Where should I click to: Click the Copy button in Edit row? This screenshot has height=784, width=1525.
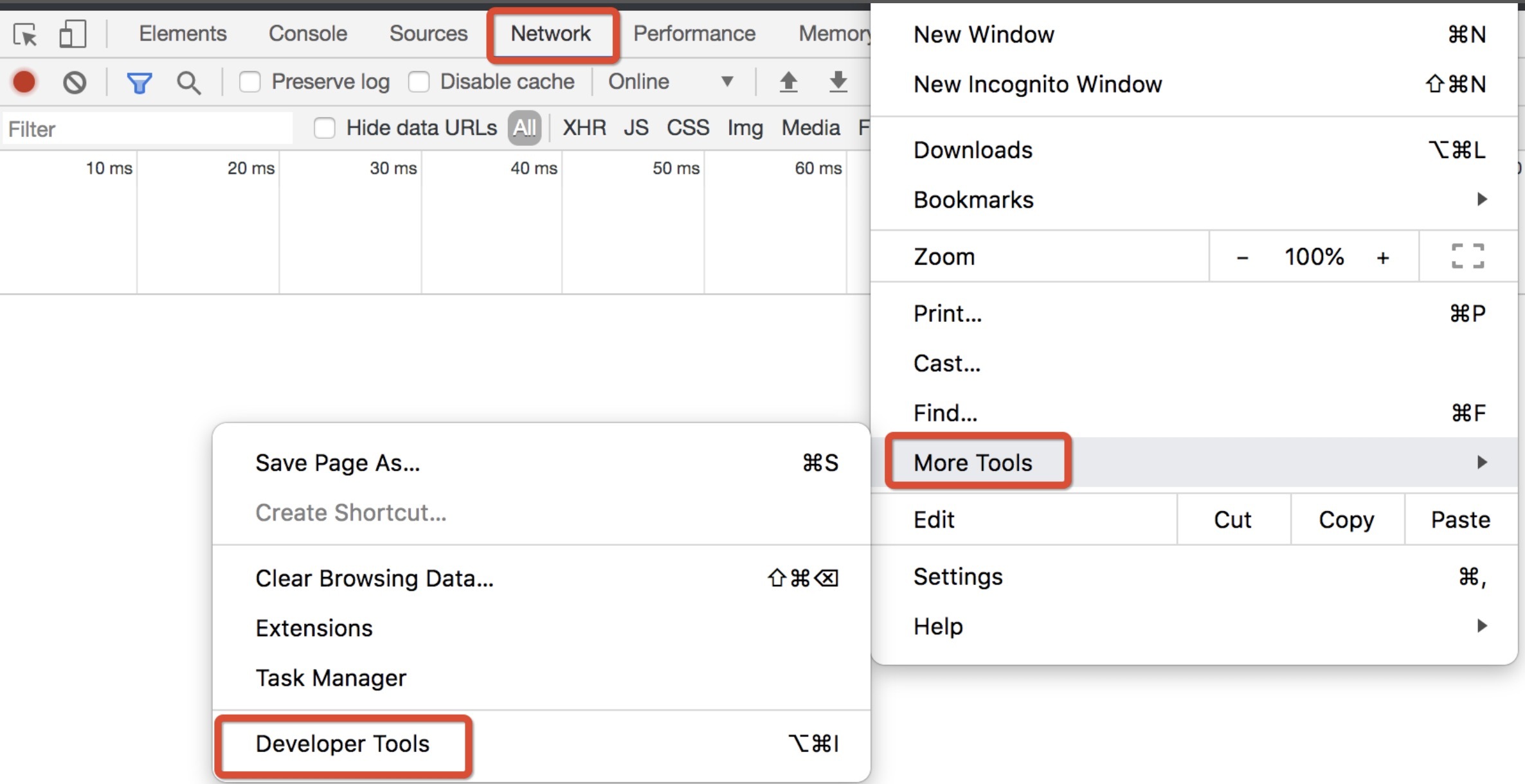1346,519
